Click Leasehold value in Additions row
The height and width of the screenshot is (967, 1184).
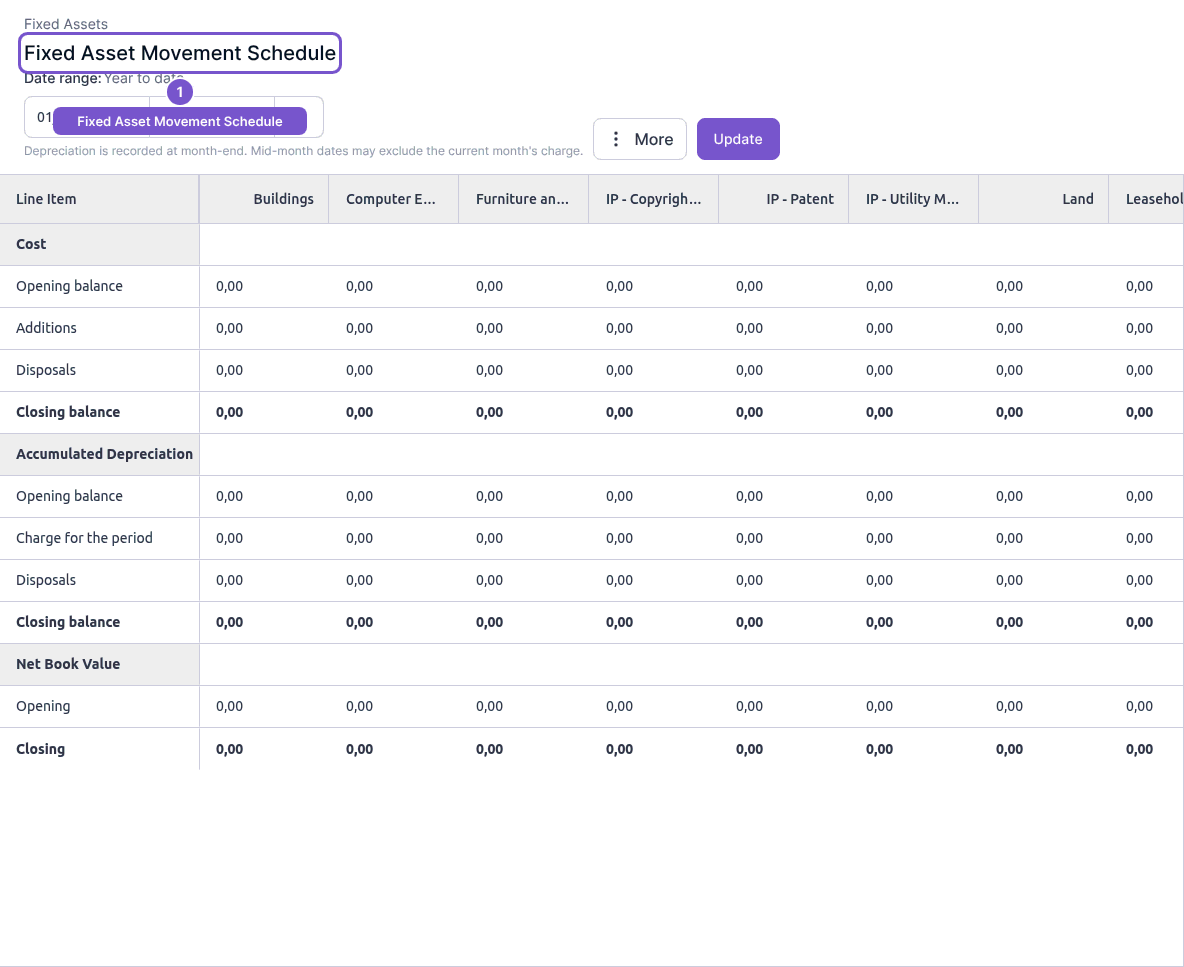point(1139,328)
